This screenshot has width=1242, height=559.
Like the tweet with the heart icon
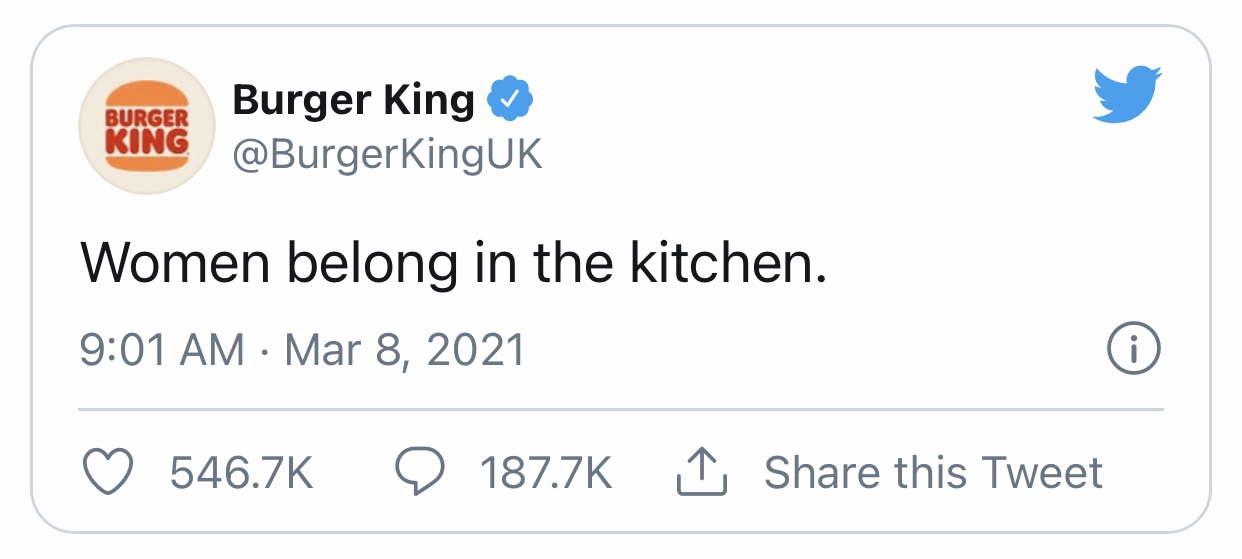107,473
